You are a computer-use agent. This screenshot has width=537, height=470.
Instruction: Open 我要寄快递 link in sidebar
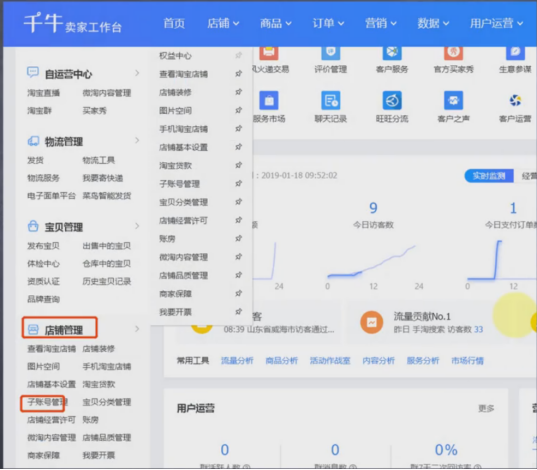(103, 178)
